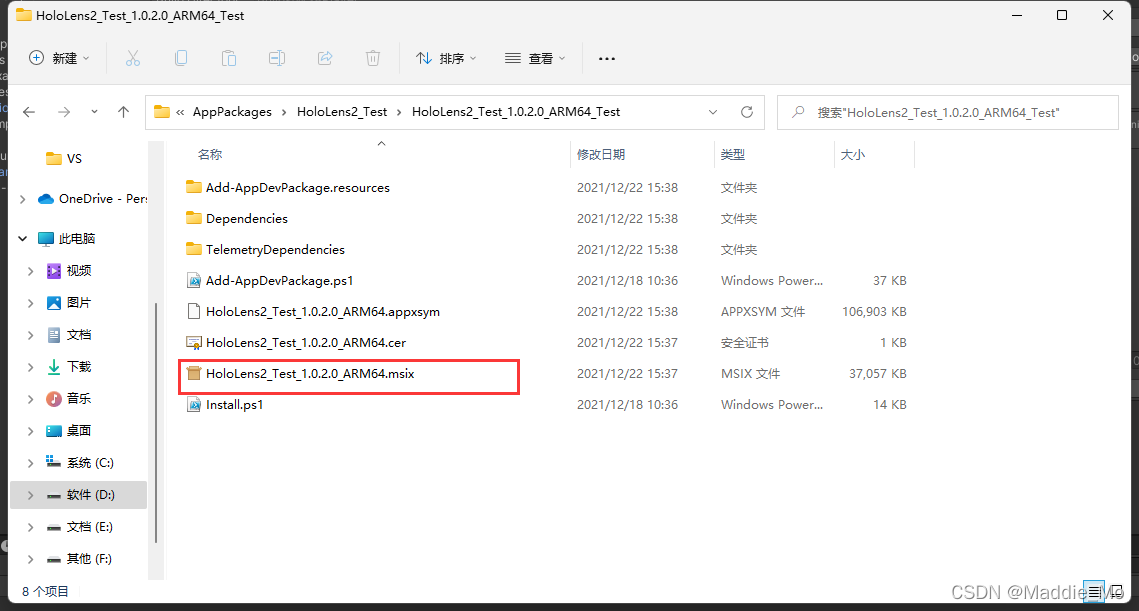Open the three-dot See more menu
Screen dimensions: 1139x611
click(607, 58)
